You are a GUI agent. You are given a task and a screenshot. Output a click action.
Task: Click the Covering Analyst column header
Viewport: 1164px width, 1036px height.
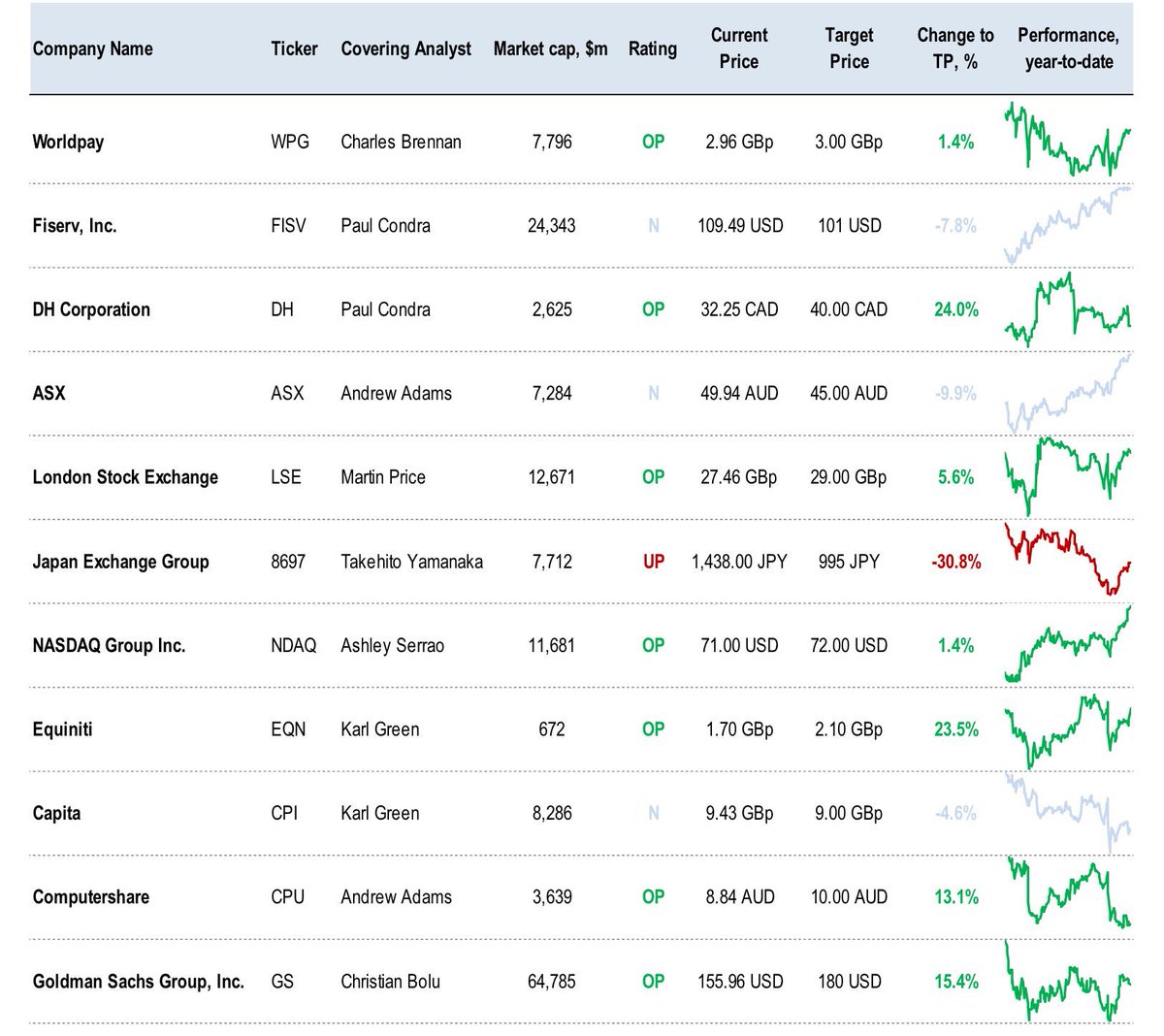tap(405, 49)
